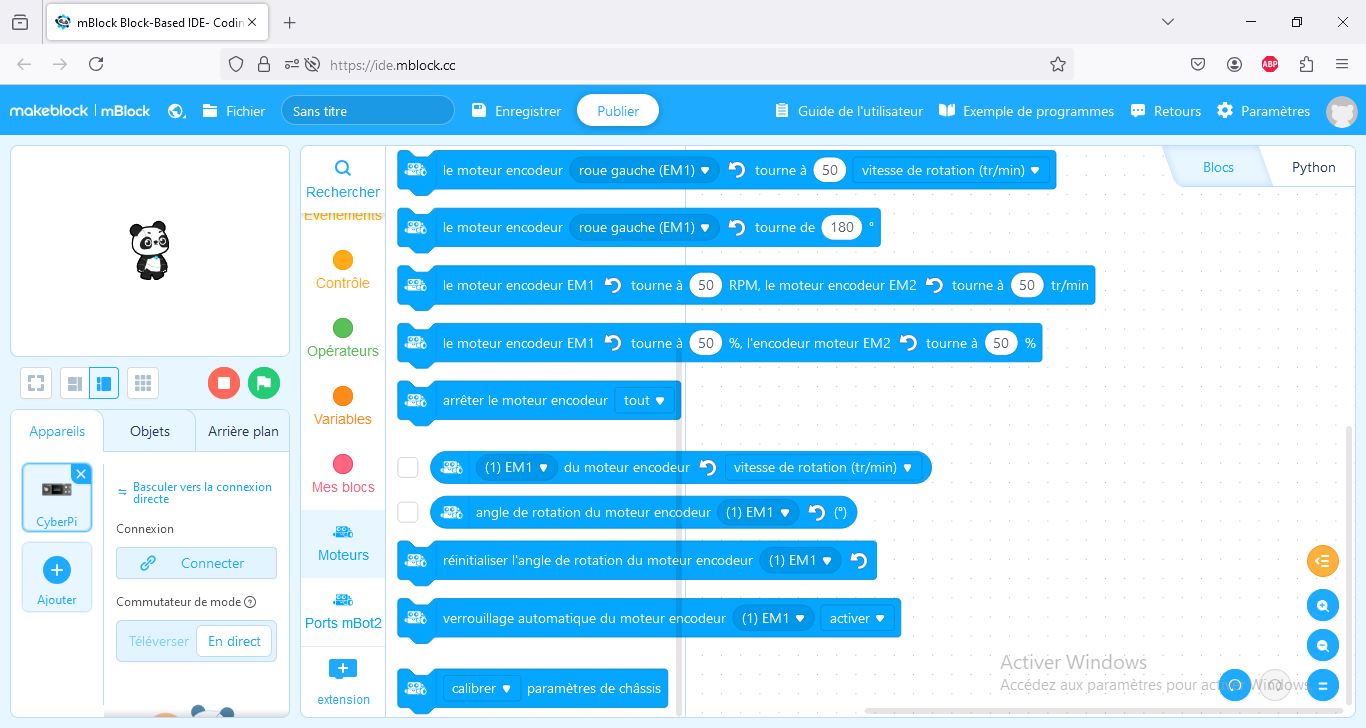Screen dimensions: 1366x728
Task: Click the Publier button
Action: [617, 111]
